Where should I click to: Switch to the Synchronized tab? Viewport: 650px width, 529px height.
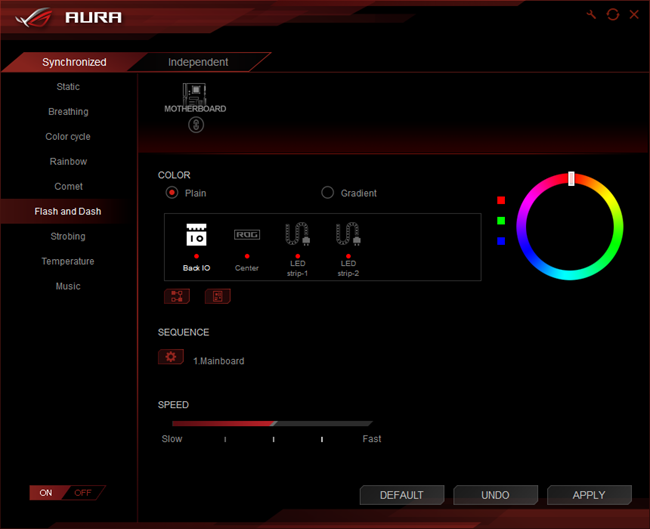tap(74, 62)
